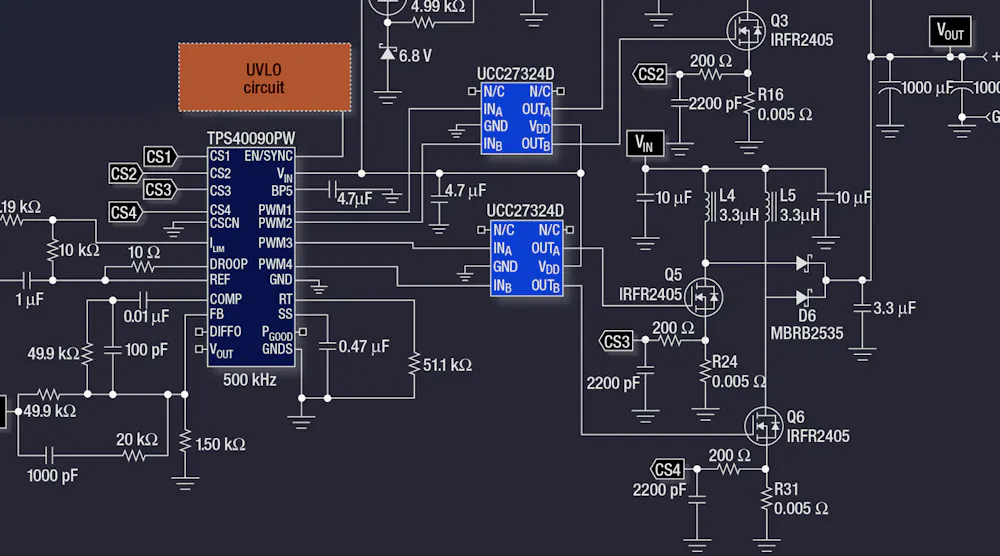The image size is (1000, 556).
Task: Click the EN/SYNC pin on TPS40090PW
Action: (x=268, y=156)
